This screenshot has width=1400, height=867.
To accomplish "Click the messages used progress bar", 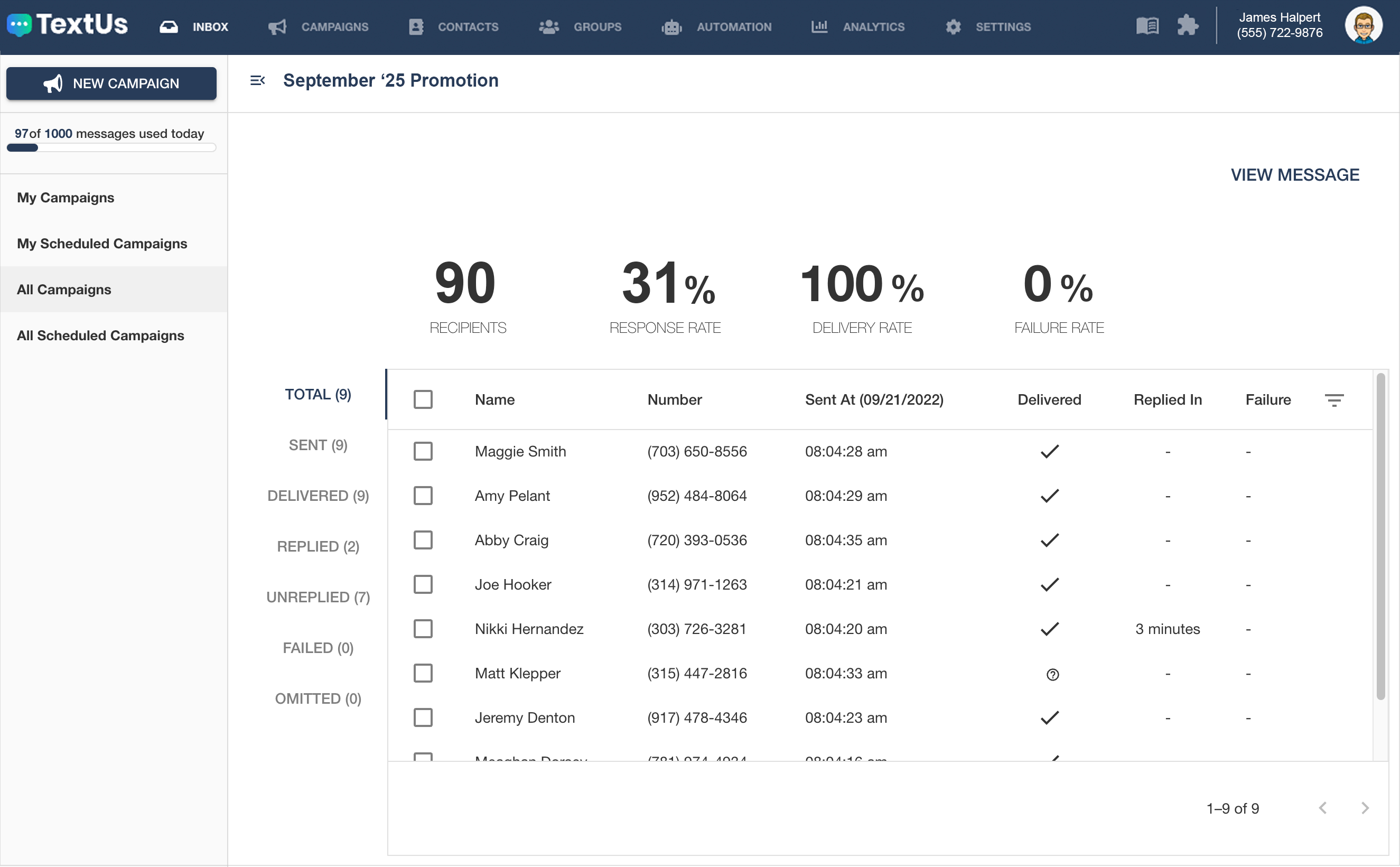I will (x=111, y=148).
